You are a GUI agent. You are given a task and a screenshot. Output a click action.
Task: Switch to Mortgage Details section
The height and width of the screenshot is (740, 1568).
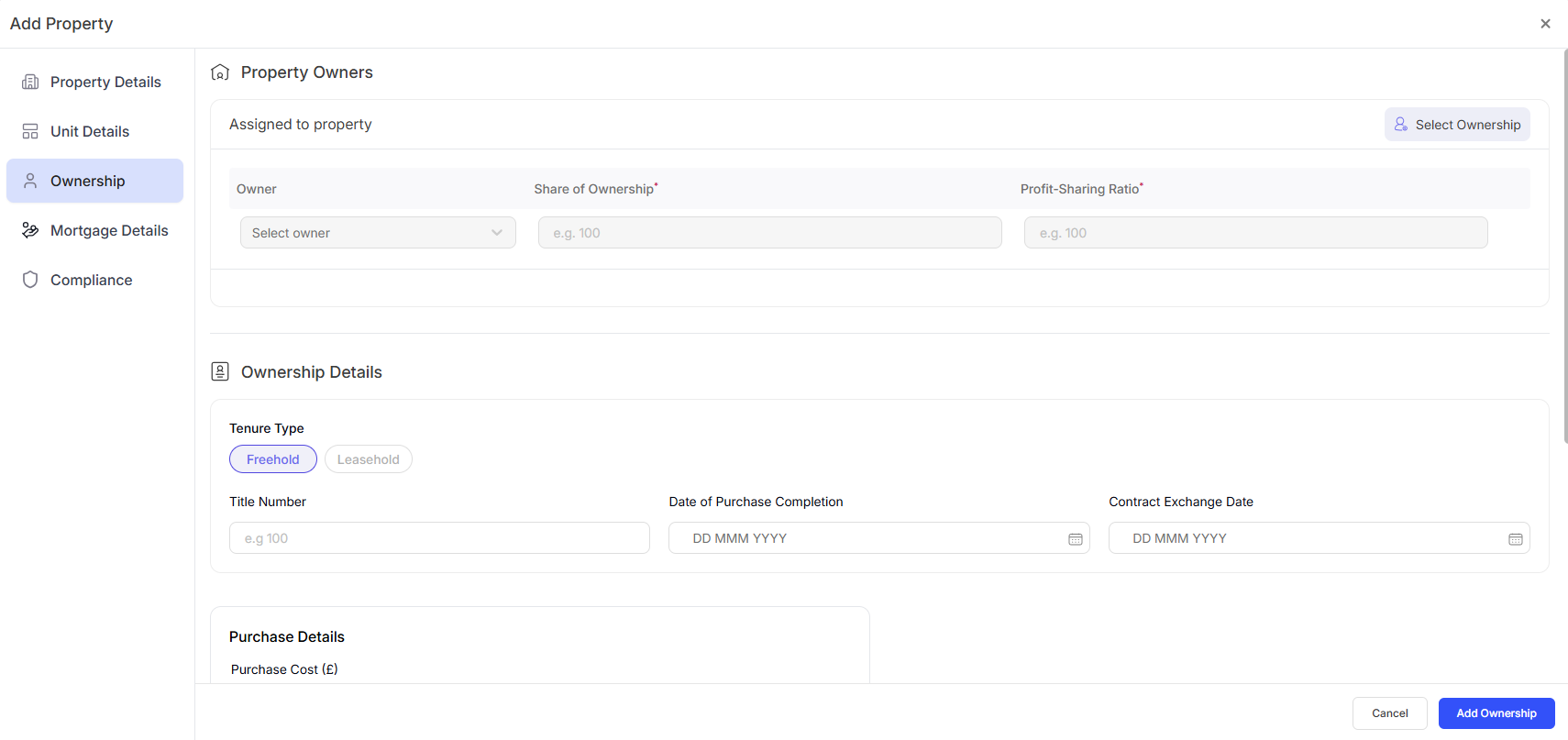109,230
